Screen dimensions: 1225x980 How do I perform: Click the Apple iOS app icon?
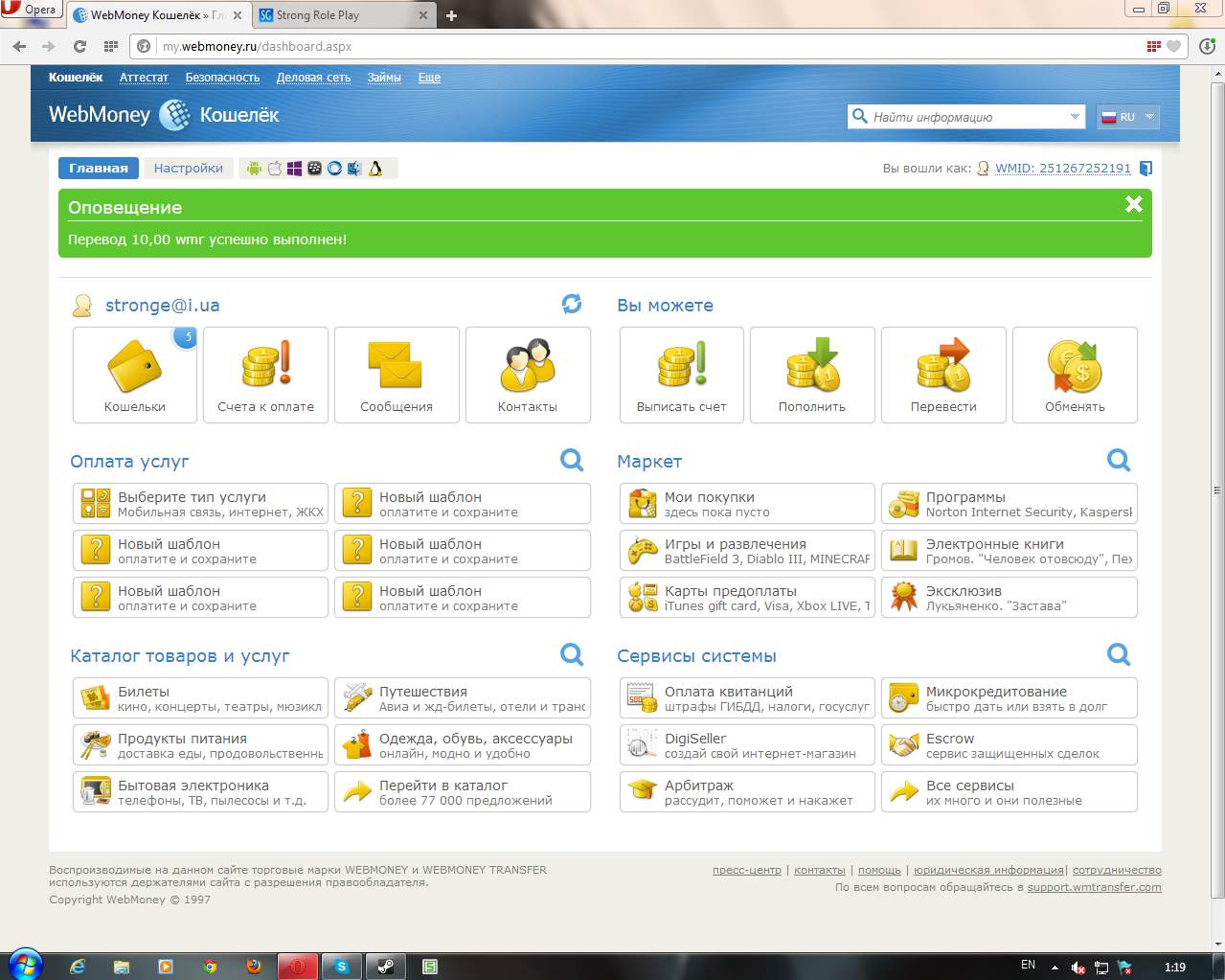tap(275, 169)
